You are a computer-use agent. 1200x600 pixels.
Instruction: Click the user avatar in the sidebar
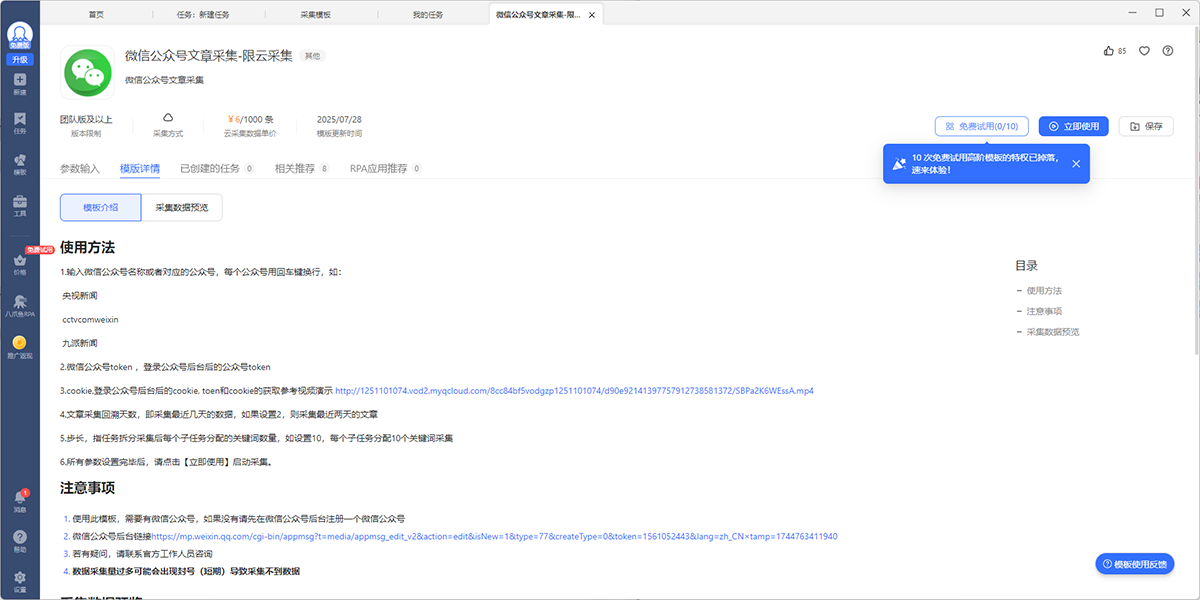click(20, 35)
